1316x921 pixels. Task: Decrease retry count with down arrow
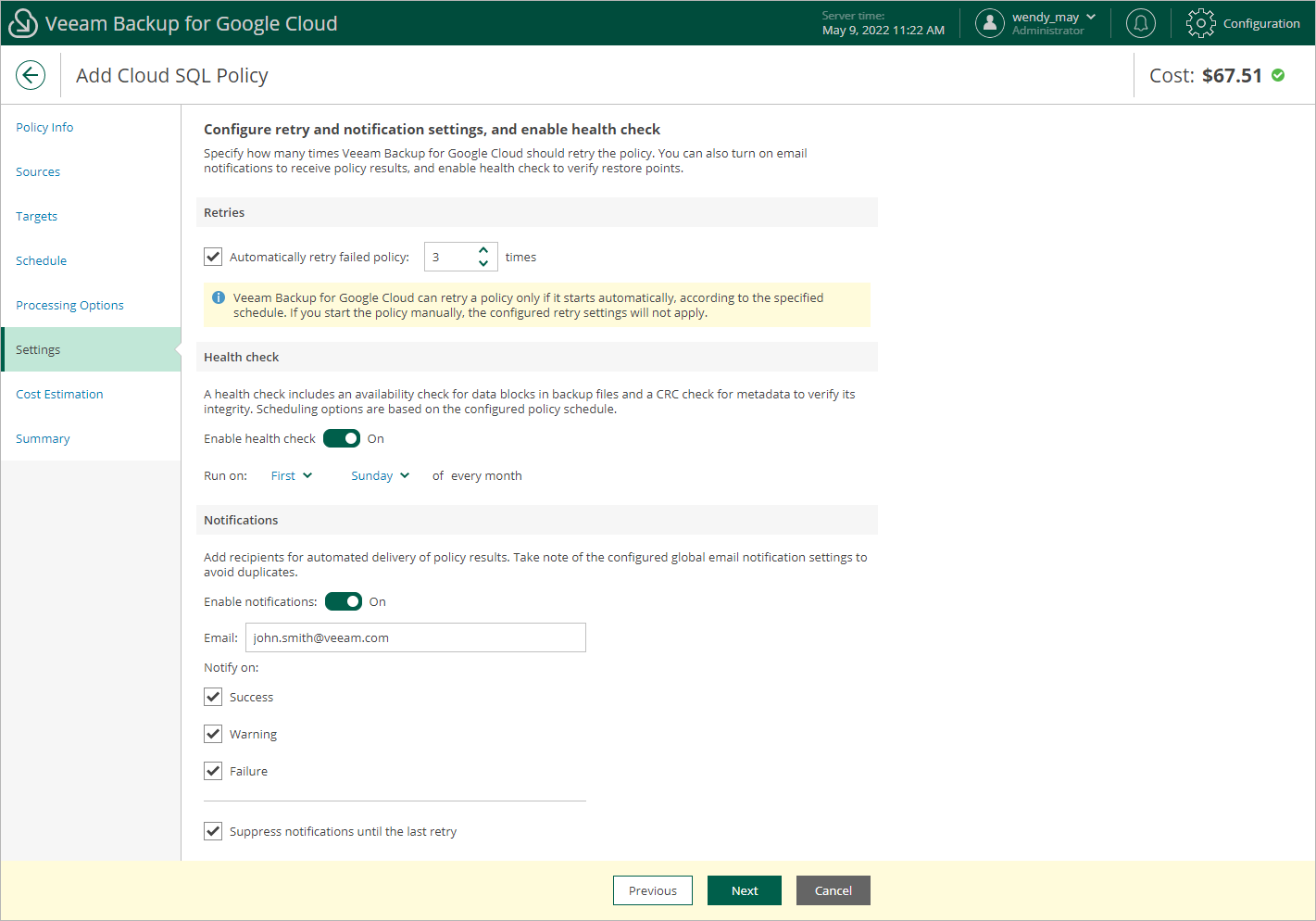point(483,263)
